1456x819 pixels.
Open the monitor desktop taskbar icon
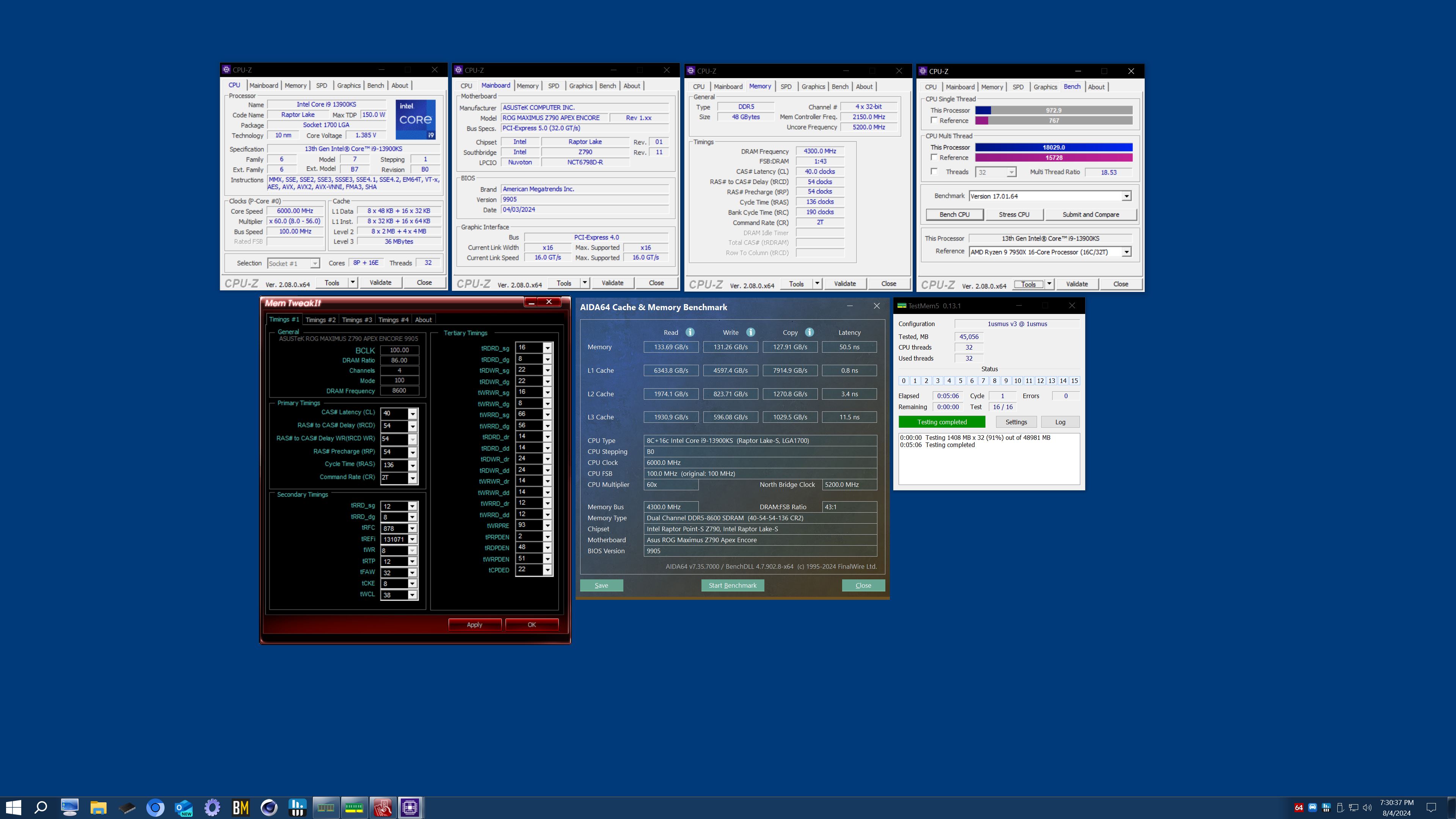click(x=69, y=807)
